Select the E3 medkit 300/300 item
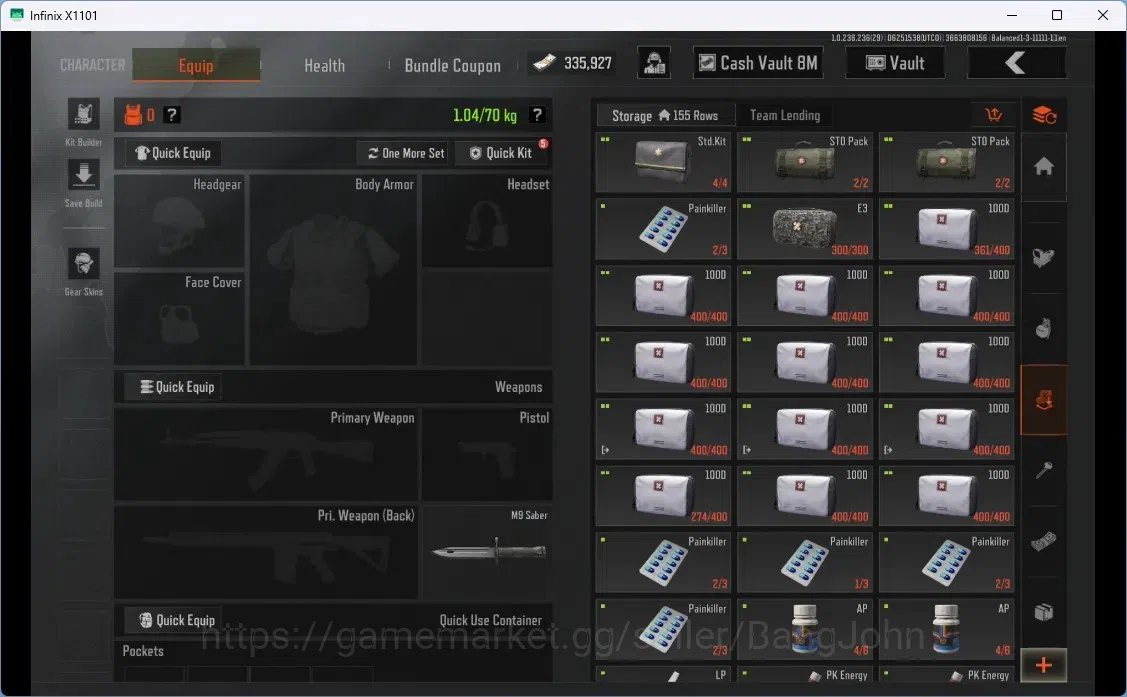1127x697 pixels. point(805,229)
